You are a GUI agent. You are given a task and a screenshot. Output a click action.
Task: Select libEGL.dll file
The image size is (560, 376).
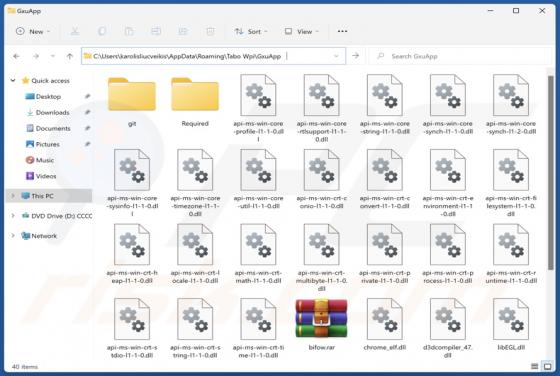click(511, 325)
